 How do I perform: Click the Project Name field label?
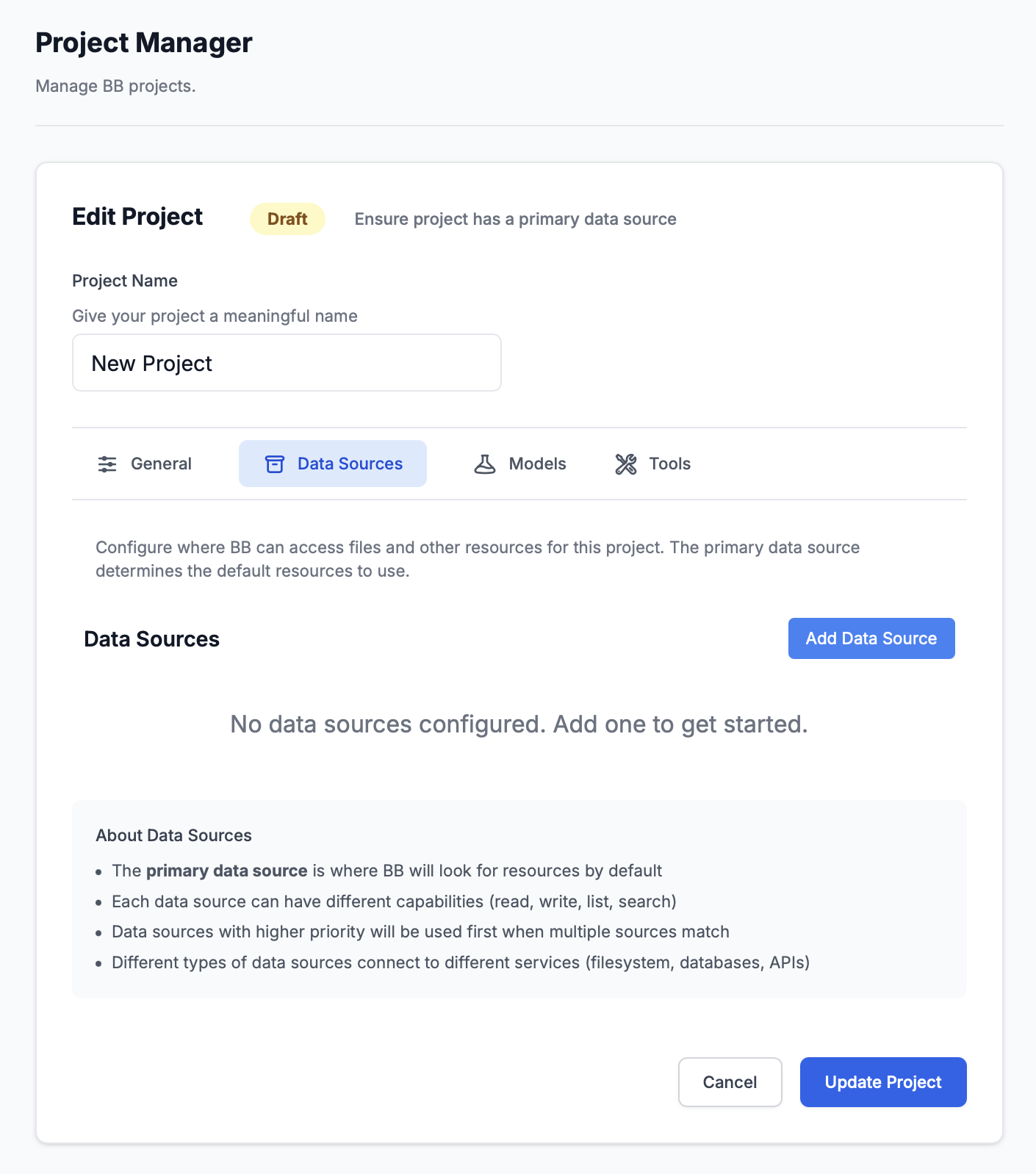click(125, 281)
